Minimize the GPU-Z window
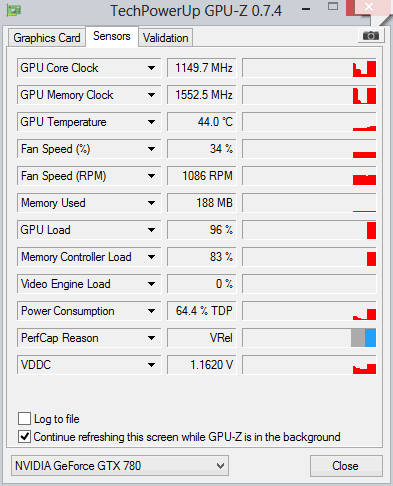This screenshot has width=393, height=486. click(x=306, y=10)
